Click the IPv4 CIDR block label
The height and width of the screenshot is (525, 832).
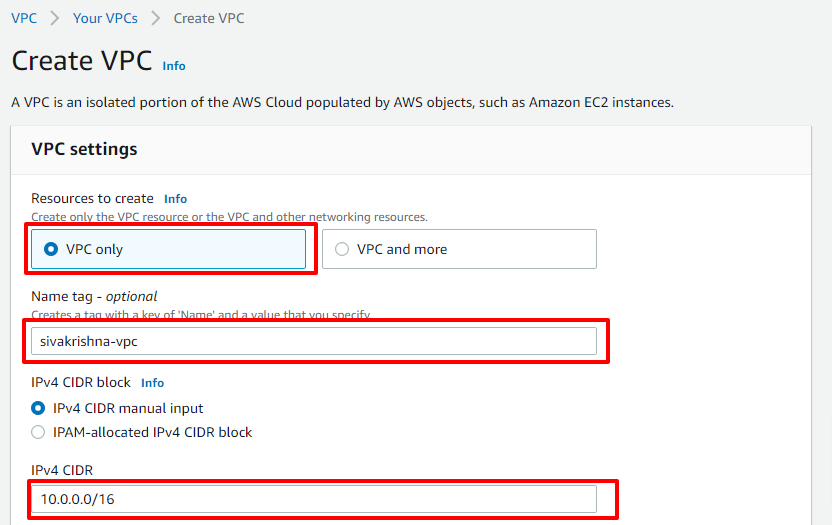click(x=81, y=383)
